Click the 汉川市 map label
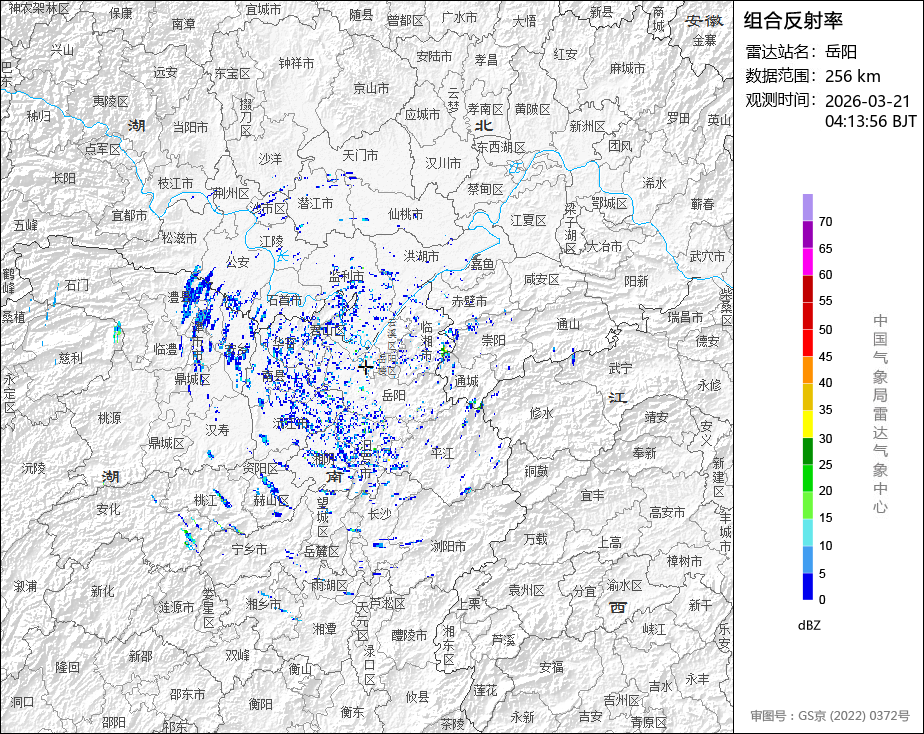 pyautogui.click(x=443, y=163)
